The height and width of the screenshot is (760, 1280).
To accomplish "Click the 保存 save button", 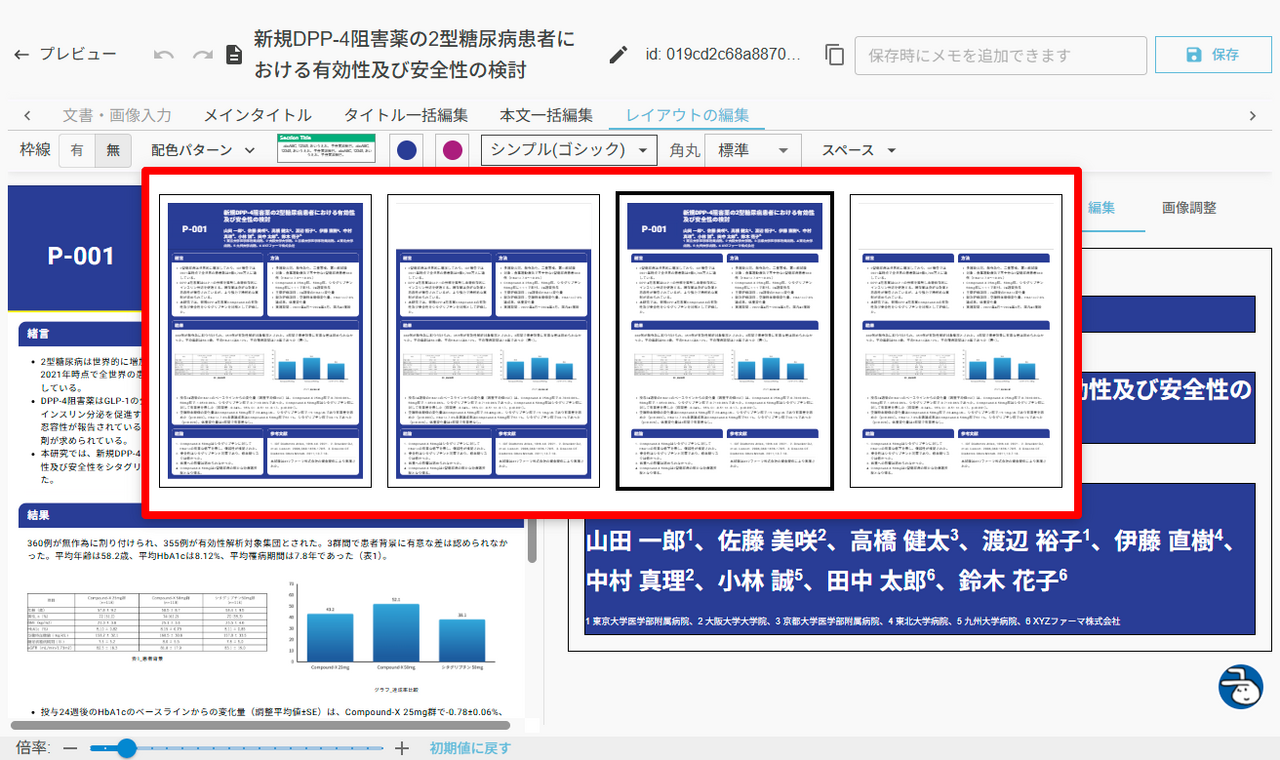I will tap(1211, 55).
